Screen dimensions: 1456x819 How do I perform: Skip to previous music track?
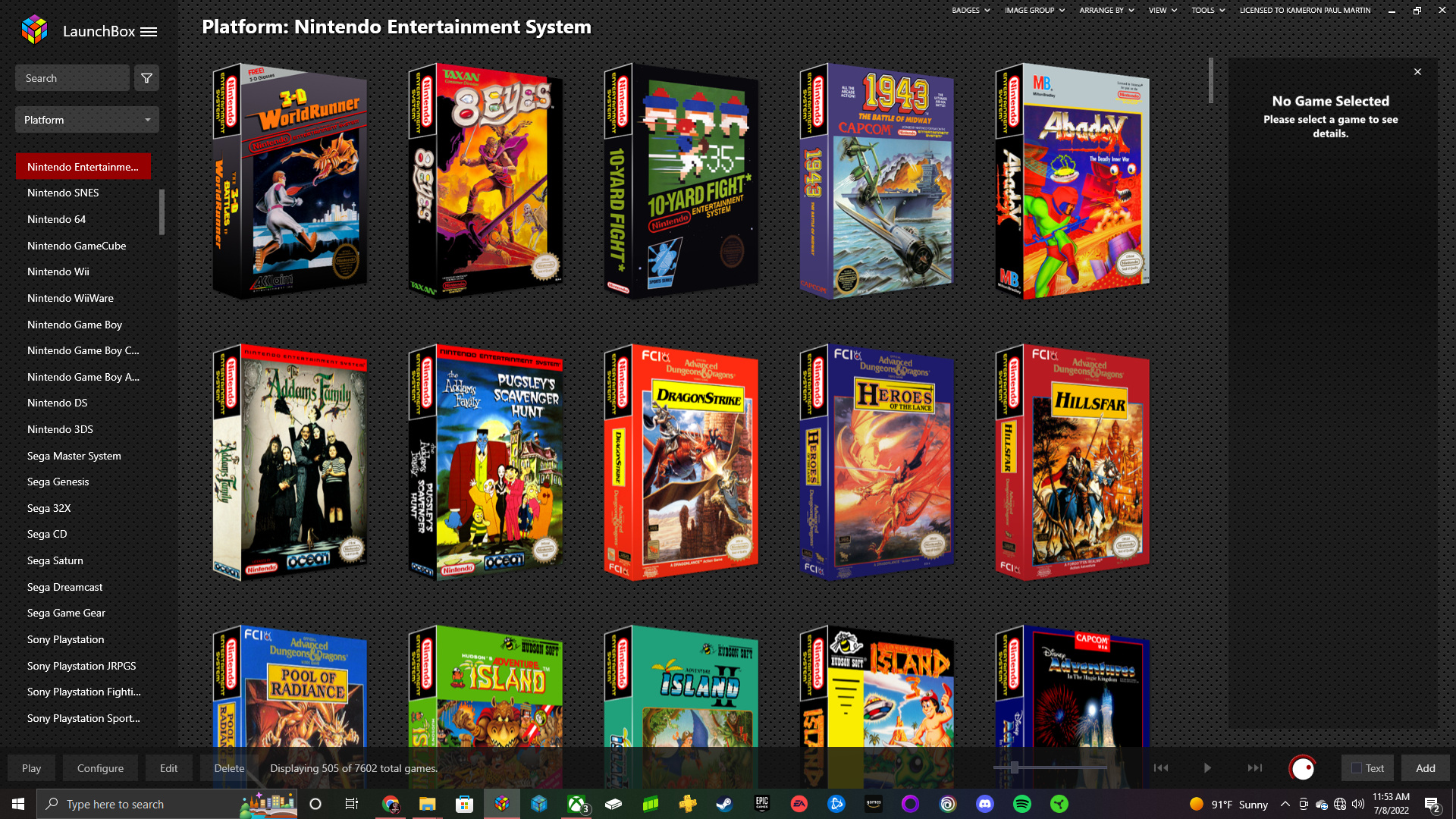coord(1161,768)
